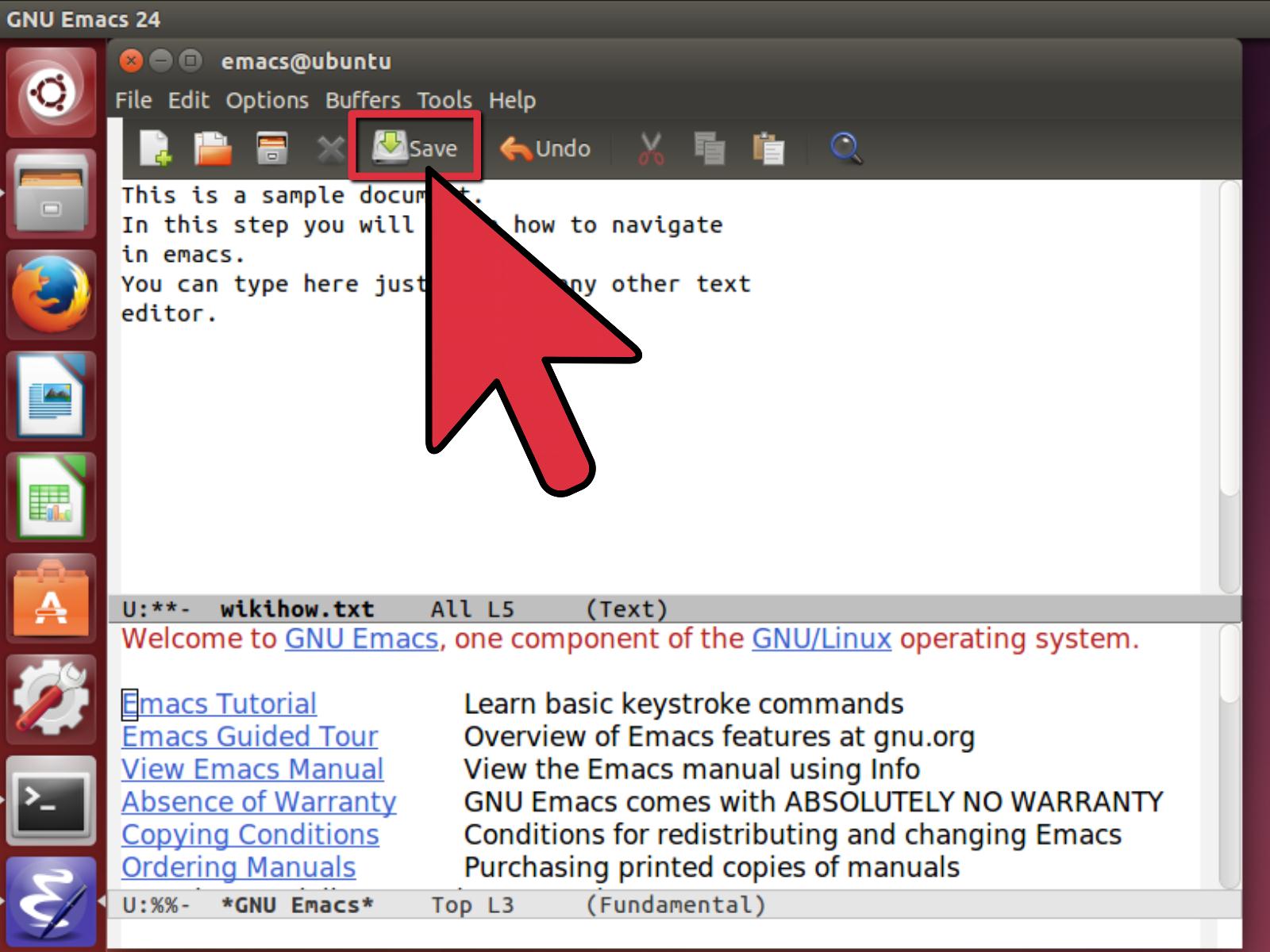This screenshot has width=1270, height=952.
Task: Click the GNU Emacs hyperlink in the welcome text
Action: 361,639
